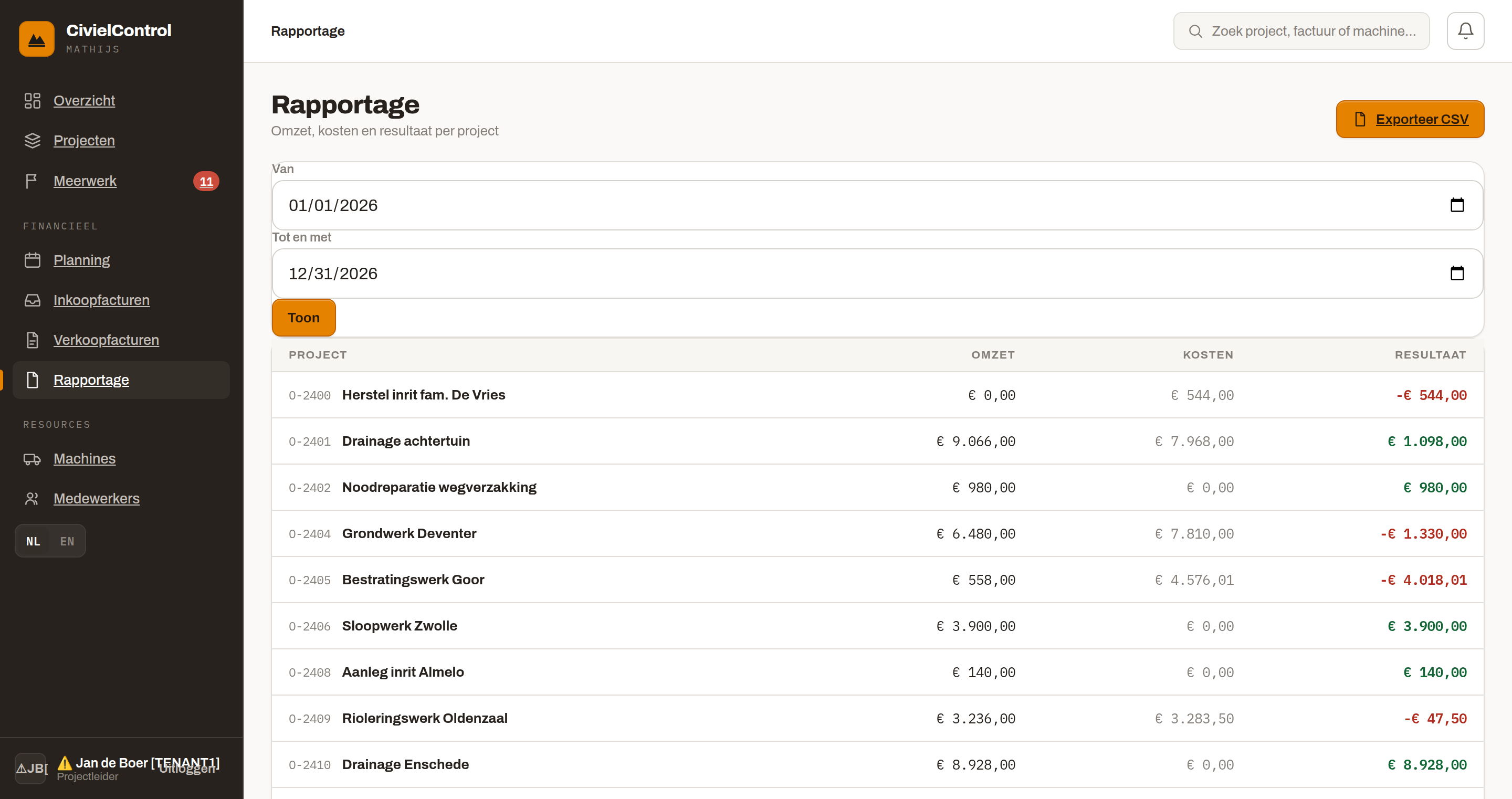Focus the Zoek project search field
1512x799 pixels.
[x=1301, y=31]
